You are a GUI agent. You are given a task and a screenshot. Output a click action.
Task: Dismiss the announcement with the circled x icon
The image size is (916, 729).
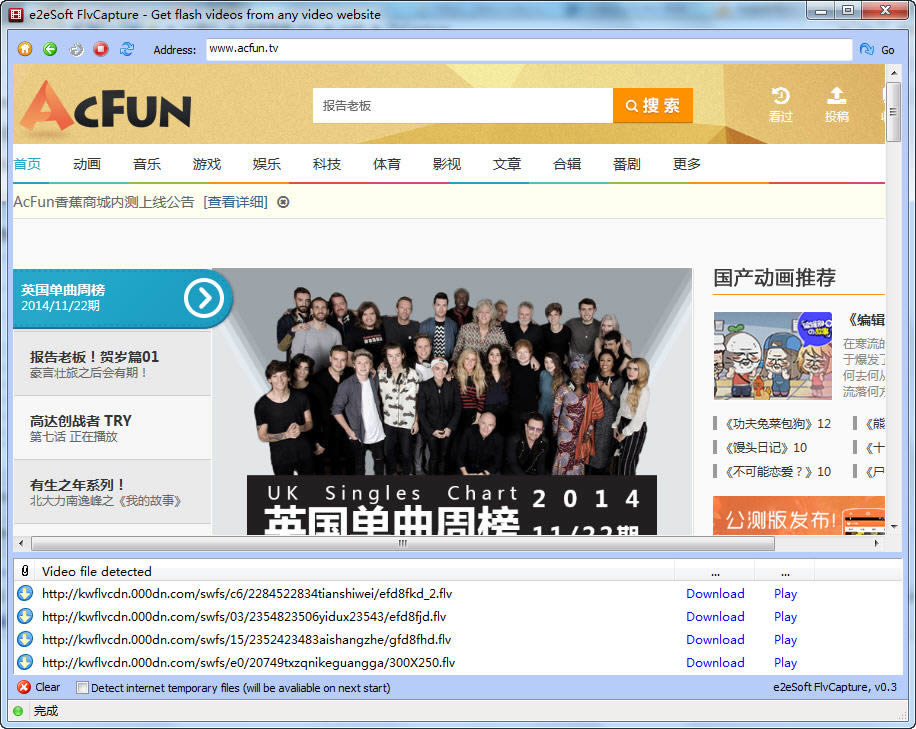click(283, 202)
